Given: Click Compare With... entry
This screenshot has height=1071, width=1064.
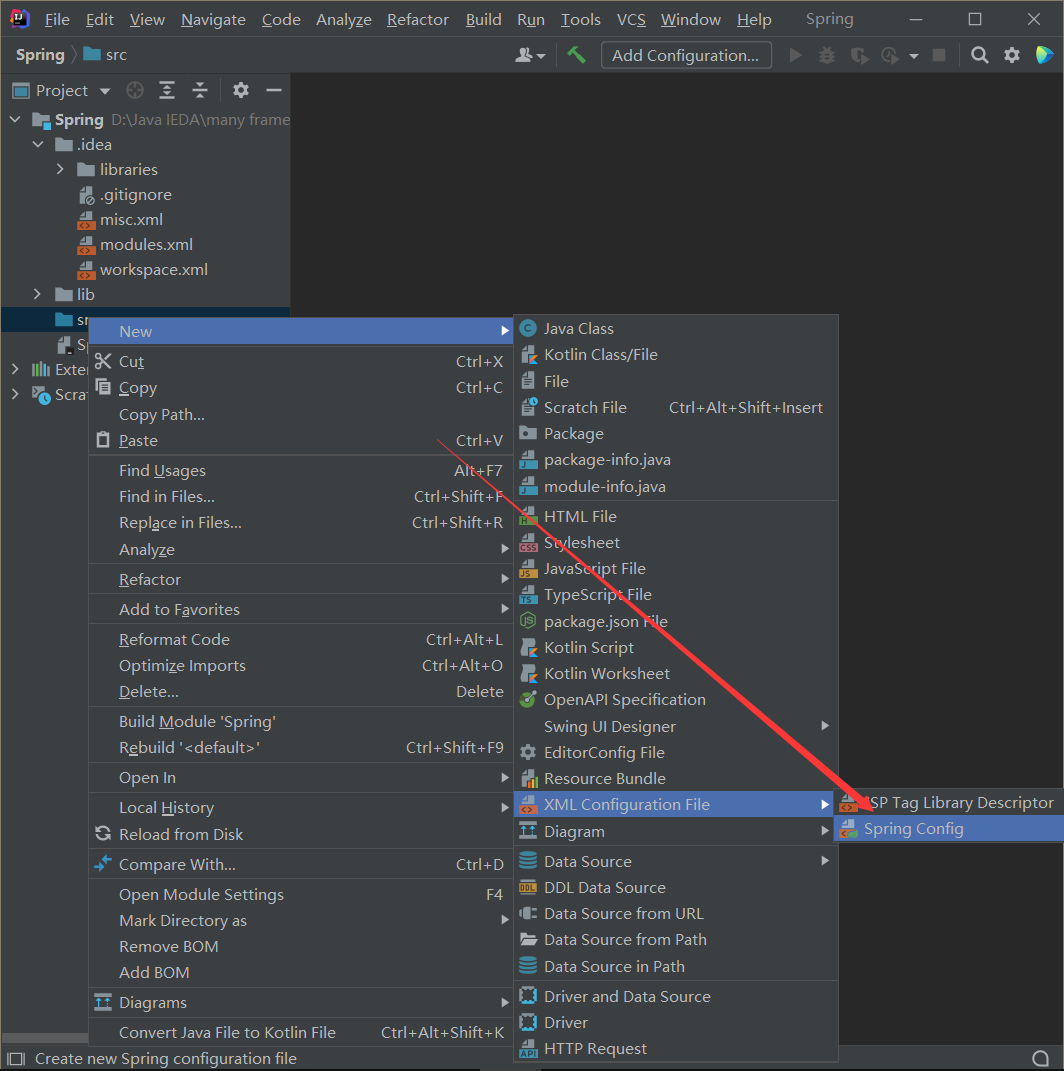Looking at the screenshot, I should click(301, 865).
